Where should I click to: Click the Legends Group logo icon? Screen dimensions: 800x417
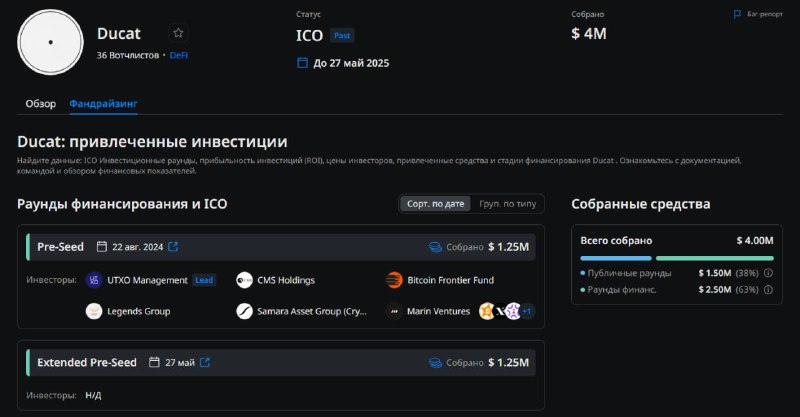coord(94,311)
